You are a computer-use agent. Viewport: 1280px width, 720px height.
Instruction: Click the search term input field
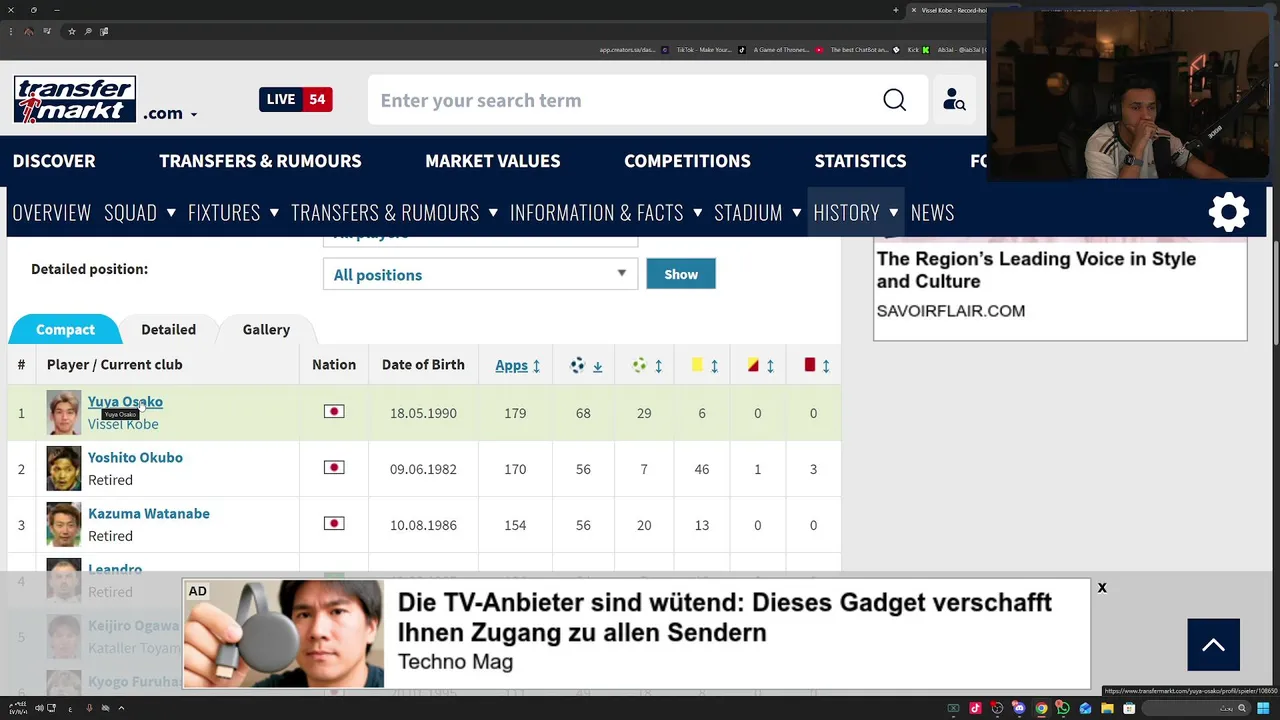(x=625, y=100)
